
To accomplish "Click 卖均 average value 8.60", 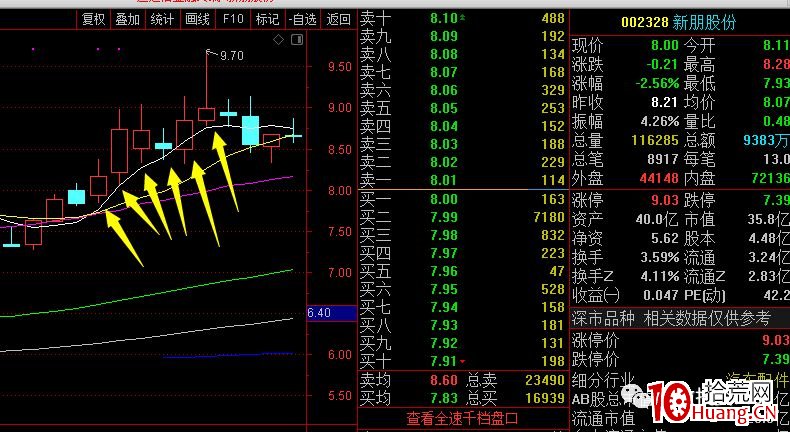I will tap(444, 380).
